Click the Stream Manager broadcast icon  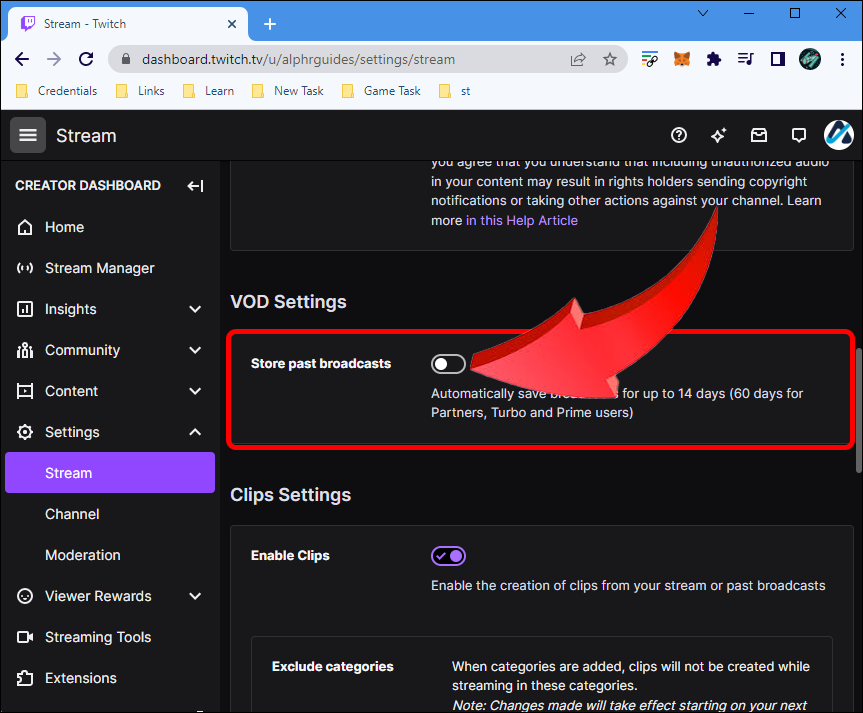[25, 268]
